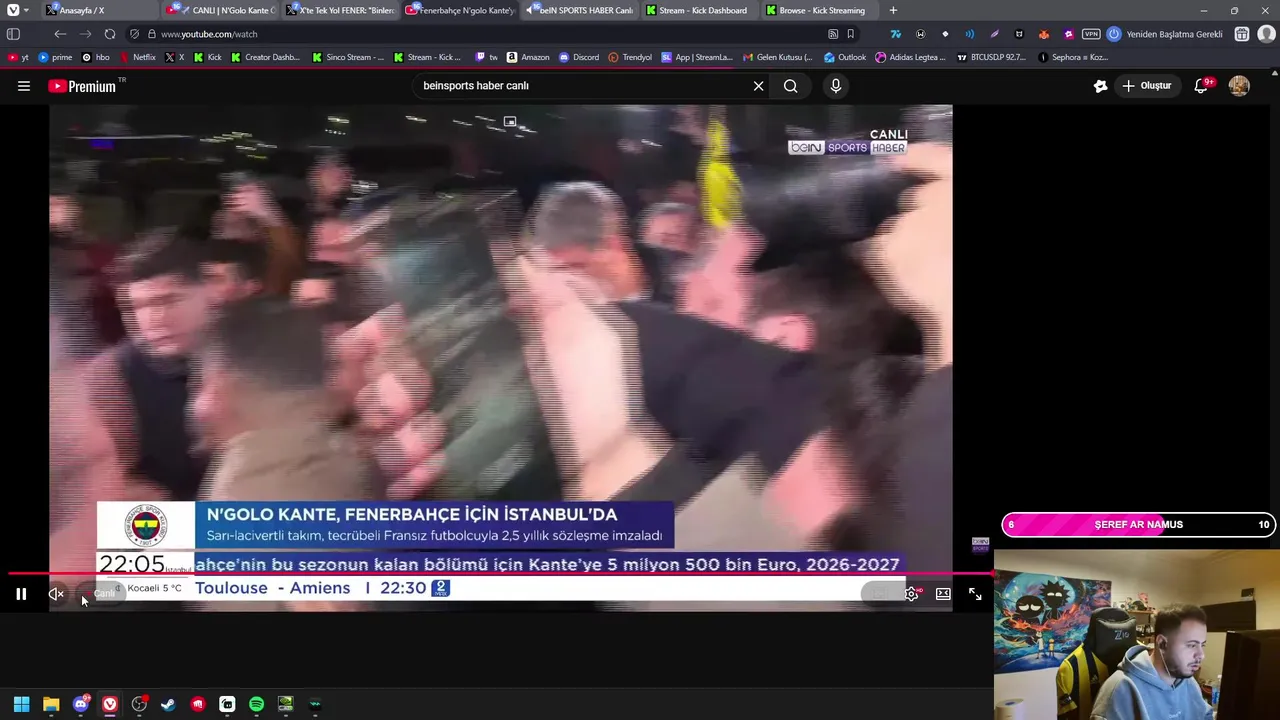The width and height of the screenshot is (1280, 720).
Task: Open page feed RSS icon
Action: click(833, 34)
